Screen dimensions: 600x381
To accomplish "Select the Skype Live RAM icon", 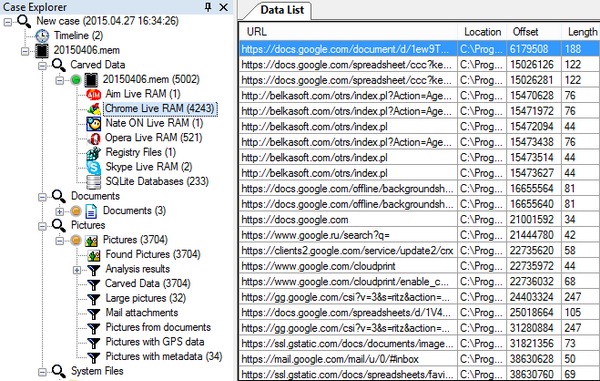I will coord(93,167).
